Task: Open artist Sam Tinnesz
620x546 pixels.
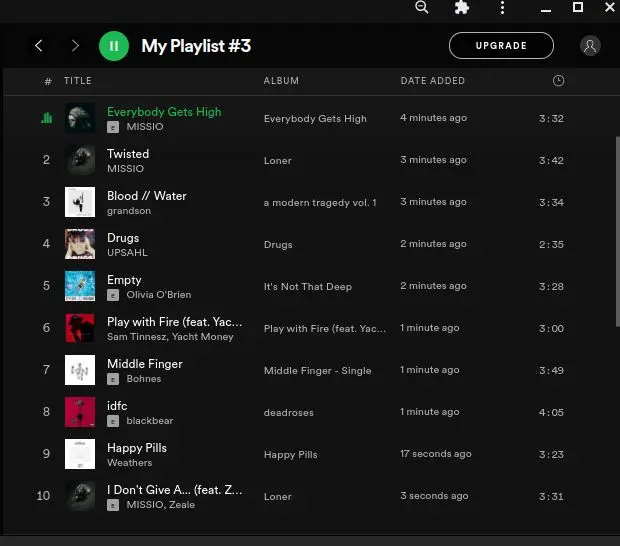Action: [x=136, y=336]
